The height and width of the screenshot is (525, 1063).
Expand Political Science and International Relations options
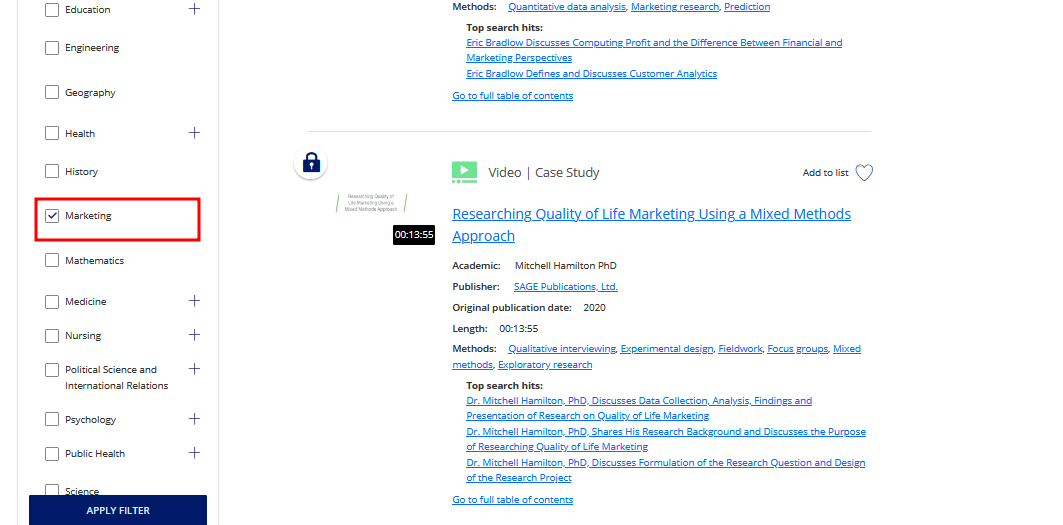pos(194,369)
